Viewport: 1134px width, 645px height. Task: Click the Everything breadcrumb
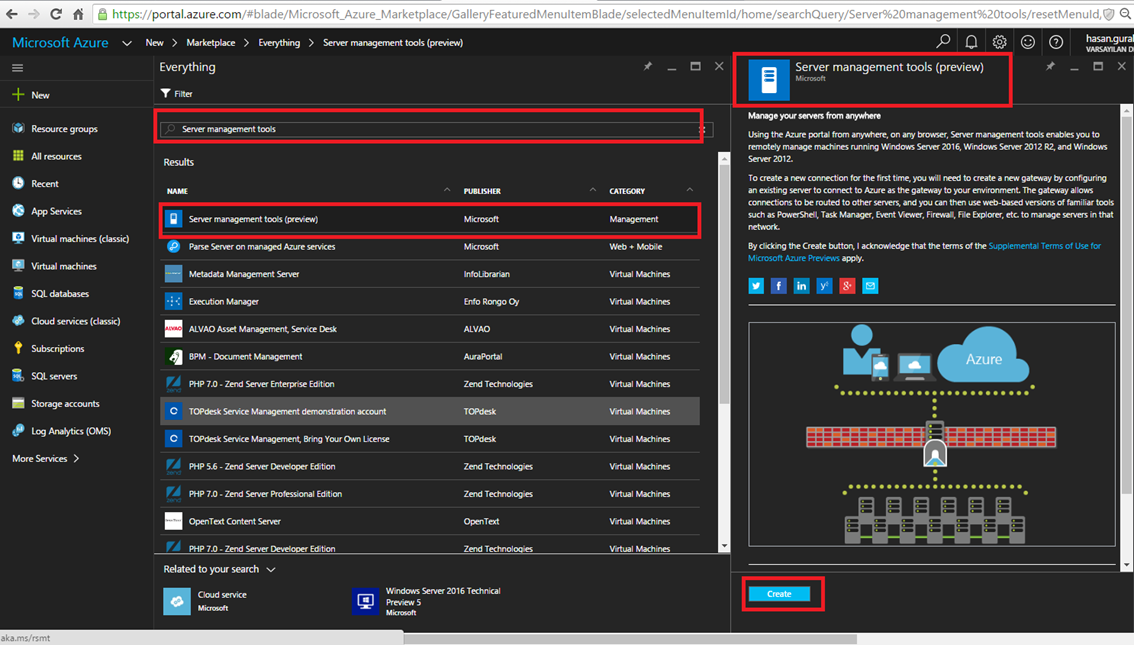(279, 43)
